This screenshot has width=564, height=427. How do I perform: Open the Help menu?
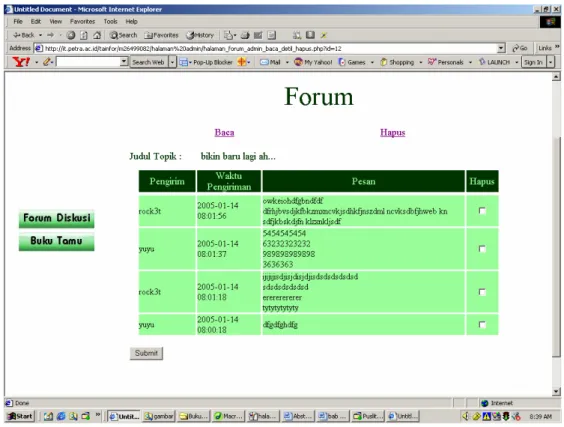coord(131,22)
